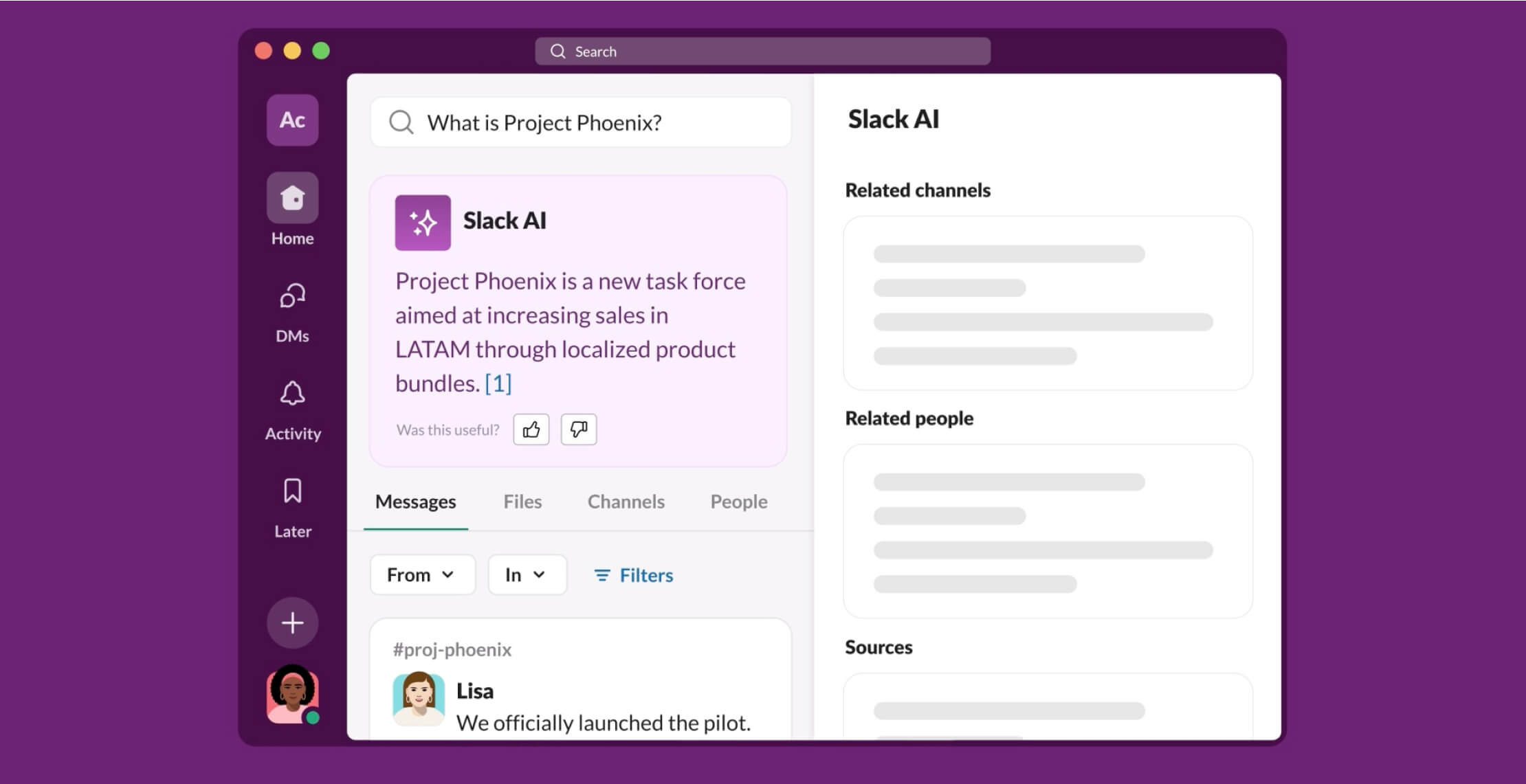The width and height of the screenshot is (1526, 784).
Task: Expand the In channel filter
Action: [x=527, y=574]
